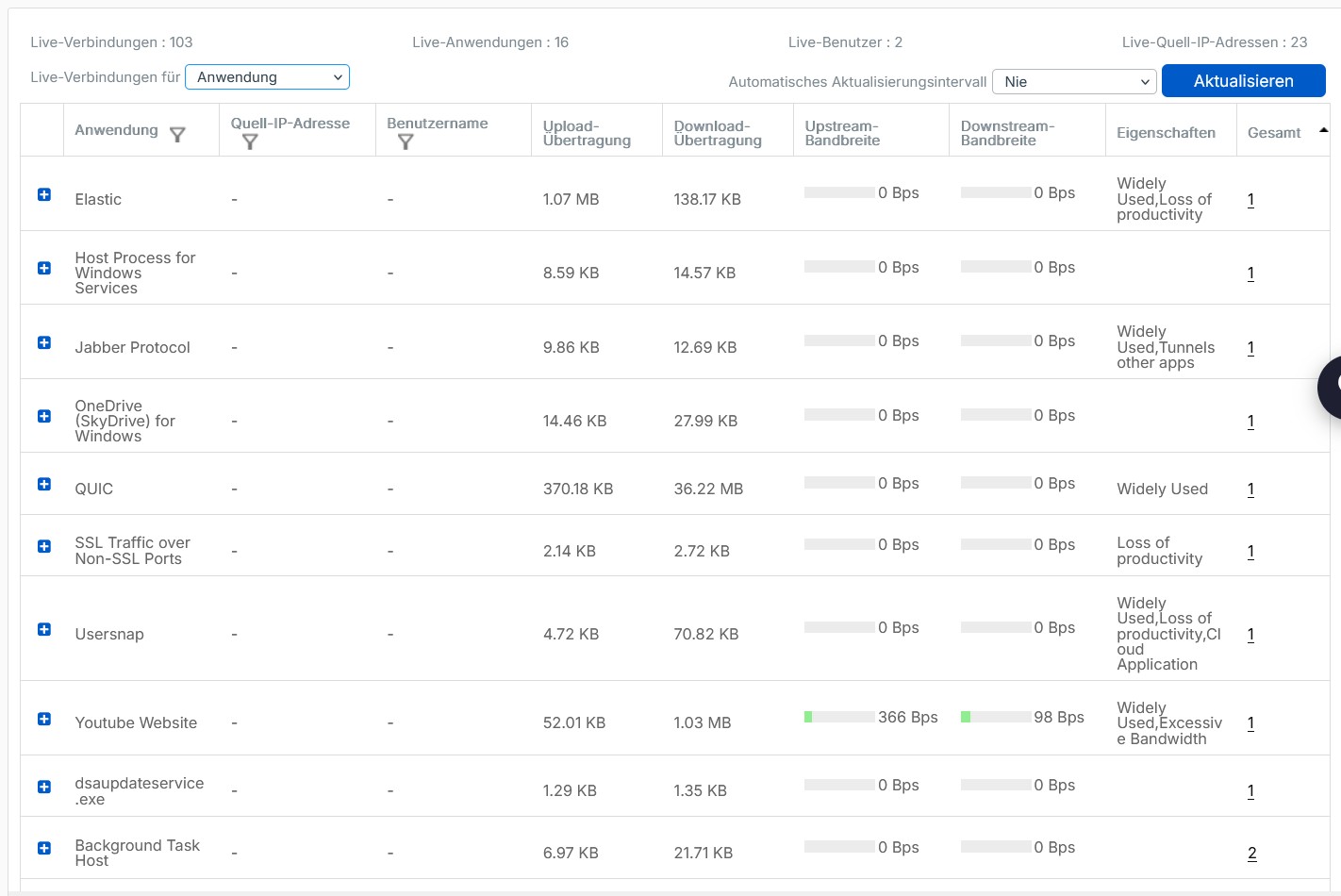This screenshot has height=896, width=1341.
Task: Sort by the Gesamt column header
Action: pyautogui.click(x=1274, y=133)
